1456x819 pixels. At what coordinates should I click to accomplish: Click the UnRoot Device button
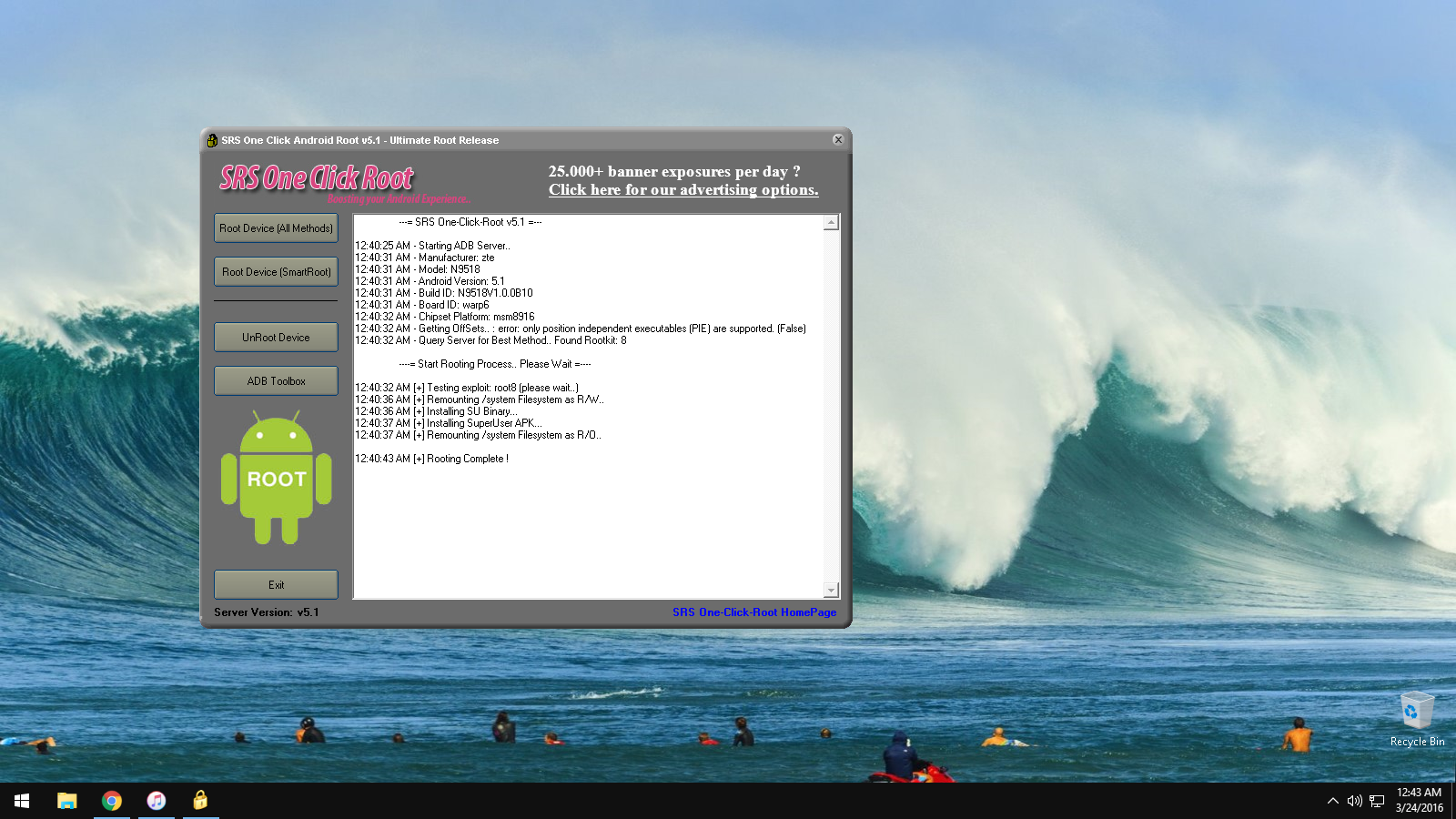pyautogui.click(x=276, y=338)
